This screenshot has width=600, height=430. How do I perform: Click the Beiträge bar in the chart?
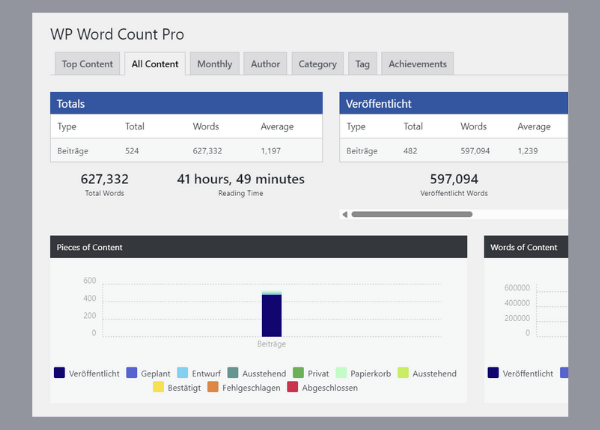pyautogui.click(x=271, y=315)
